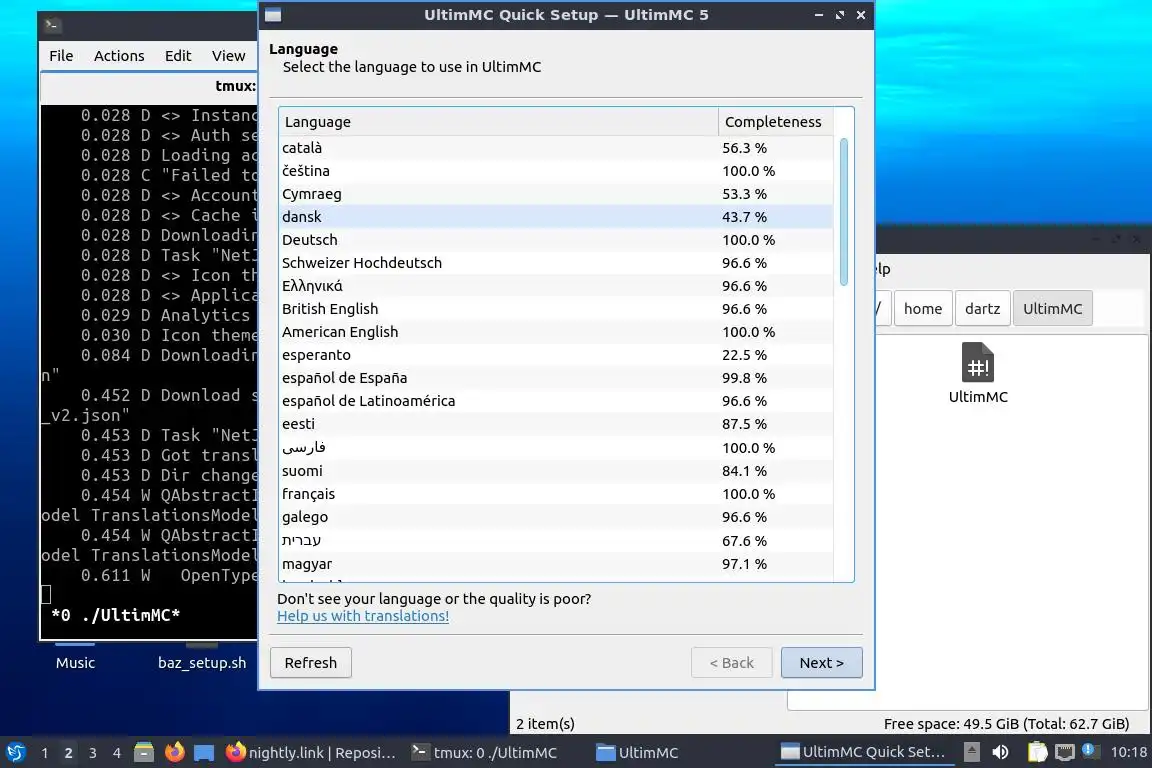The width and height of the screenshot is (1152, 768).
Task: Open terminal File menu
Action: pyautogui.click(x=61, y=56)
